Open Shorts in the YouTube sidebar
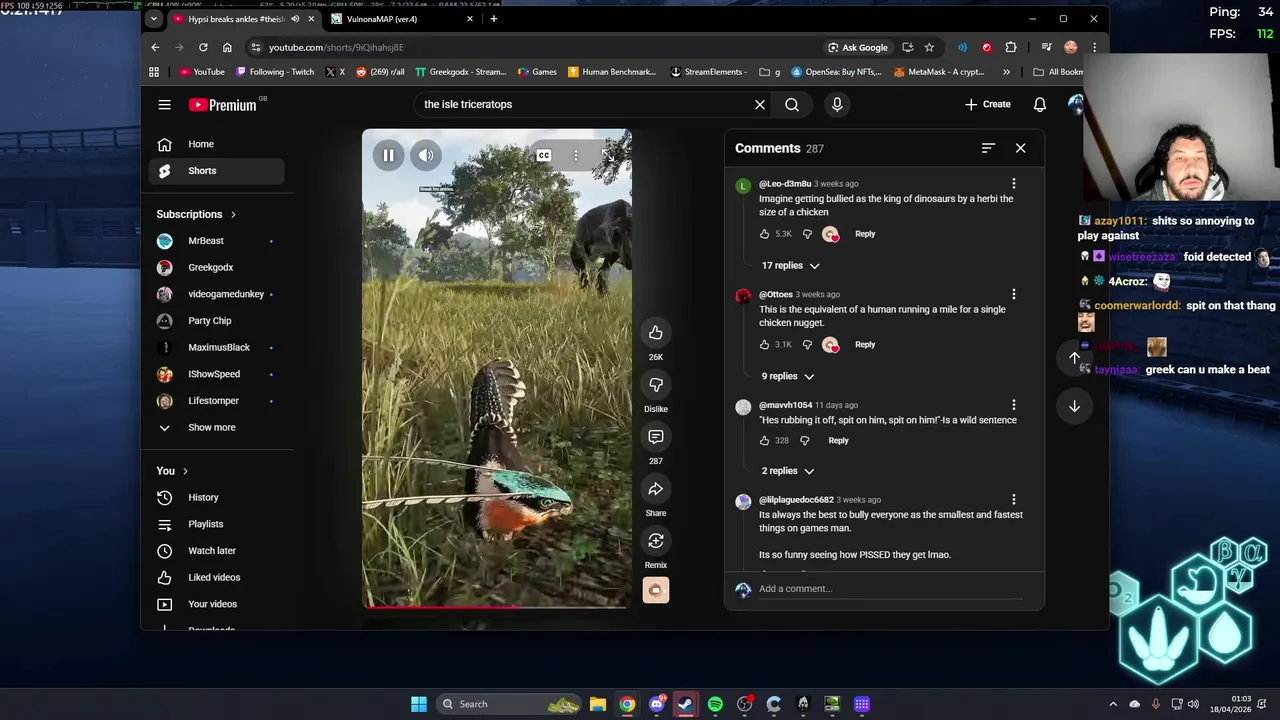Image resolution: width=1280 pixels, height=720 pixels. [217, 171]
